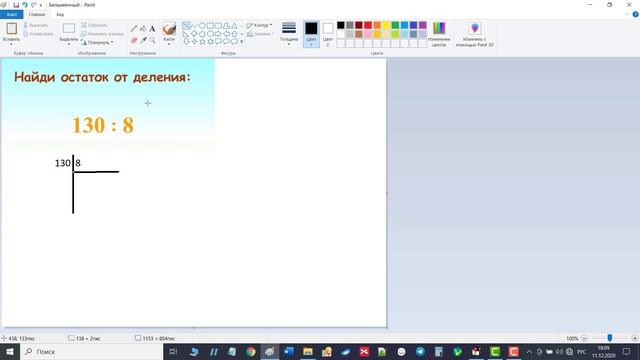Choose the Five-point star shape
Viewport: 640px width, 360px height.
click(x=202, y=41)
